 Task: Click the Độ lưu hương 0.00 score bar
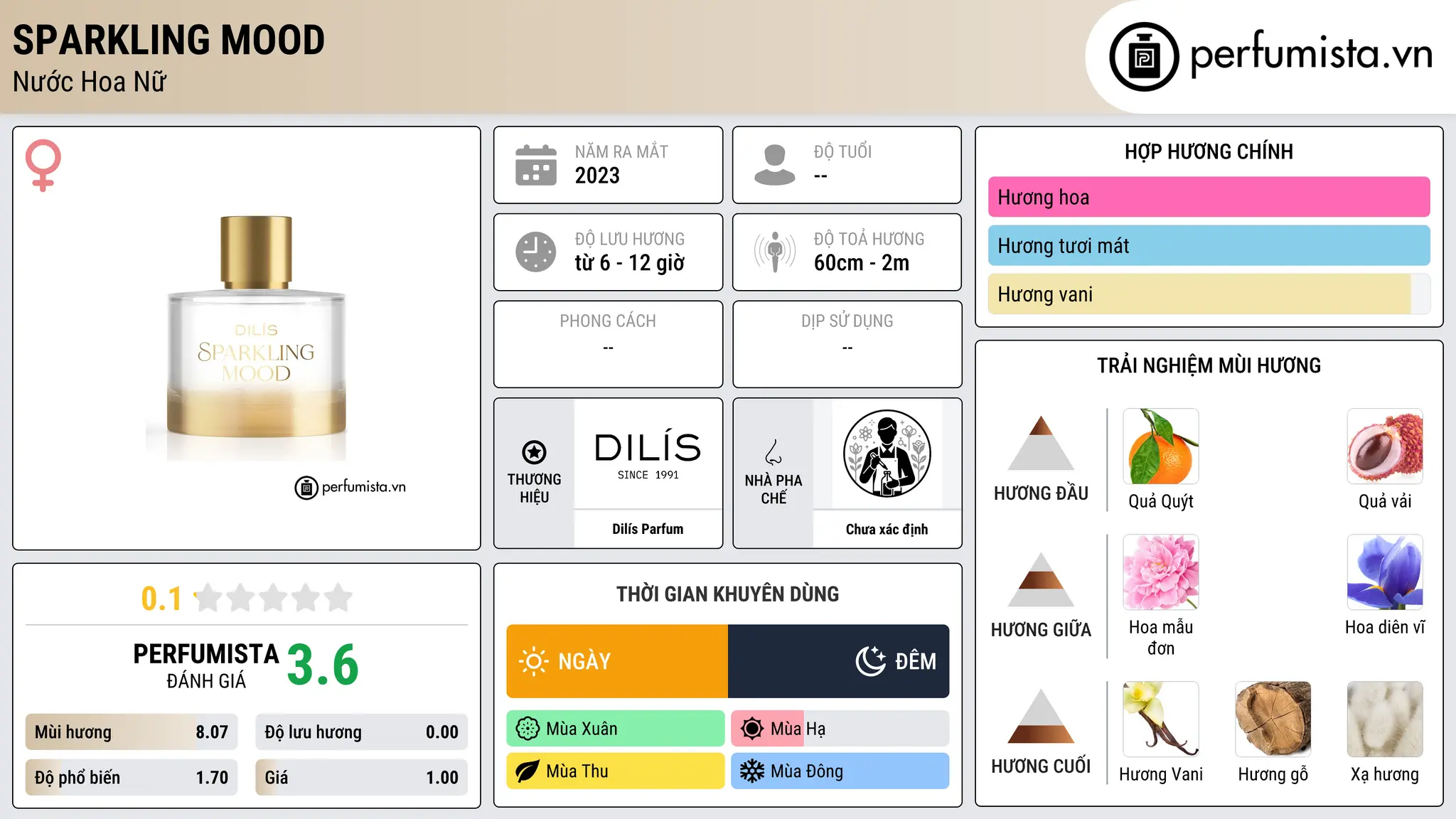[x=361, y=732]
